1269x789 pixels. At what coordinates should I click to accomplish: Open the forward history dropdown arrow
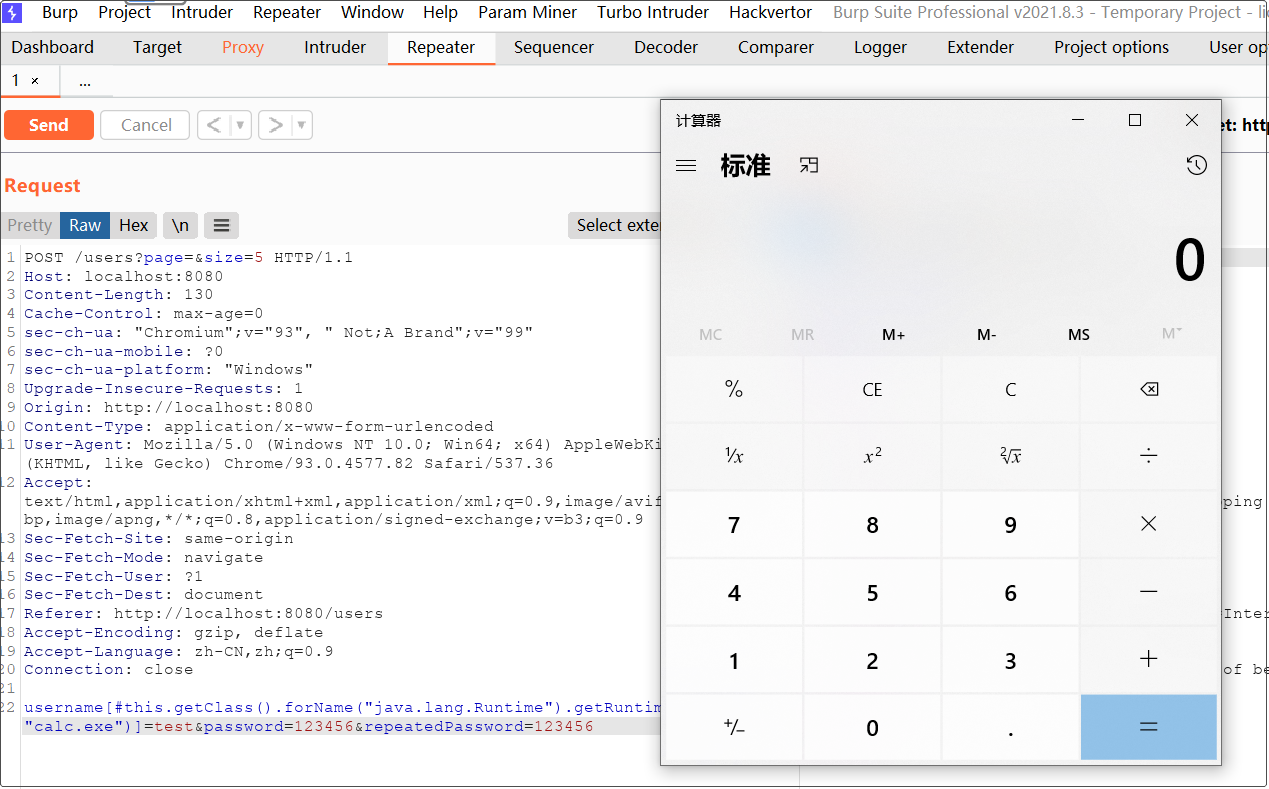click(302, 125)
